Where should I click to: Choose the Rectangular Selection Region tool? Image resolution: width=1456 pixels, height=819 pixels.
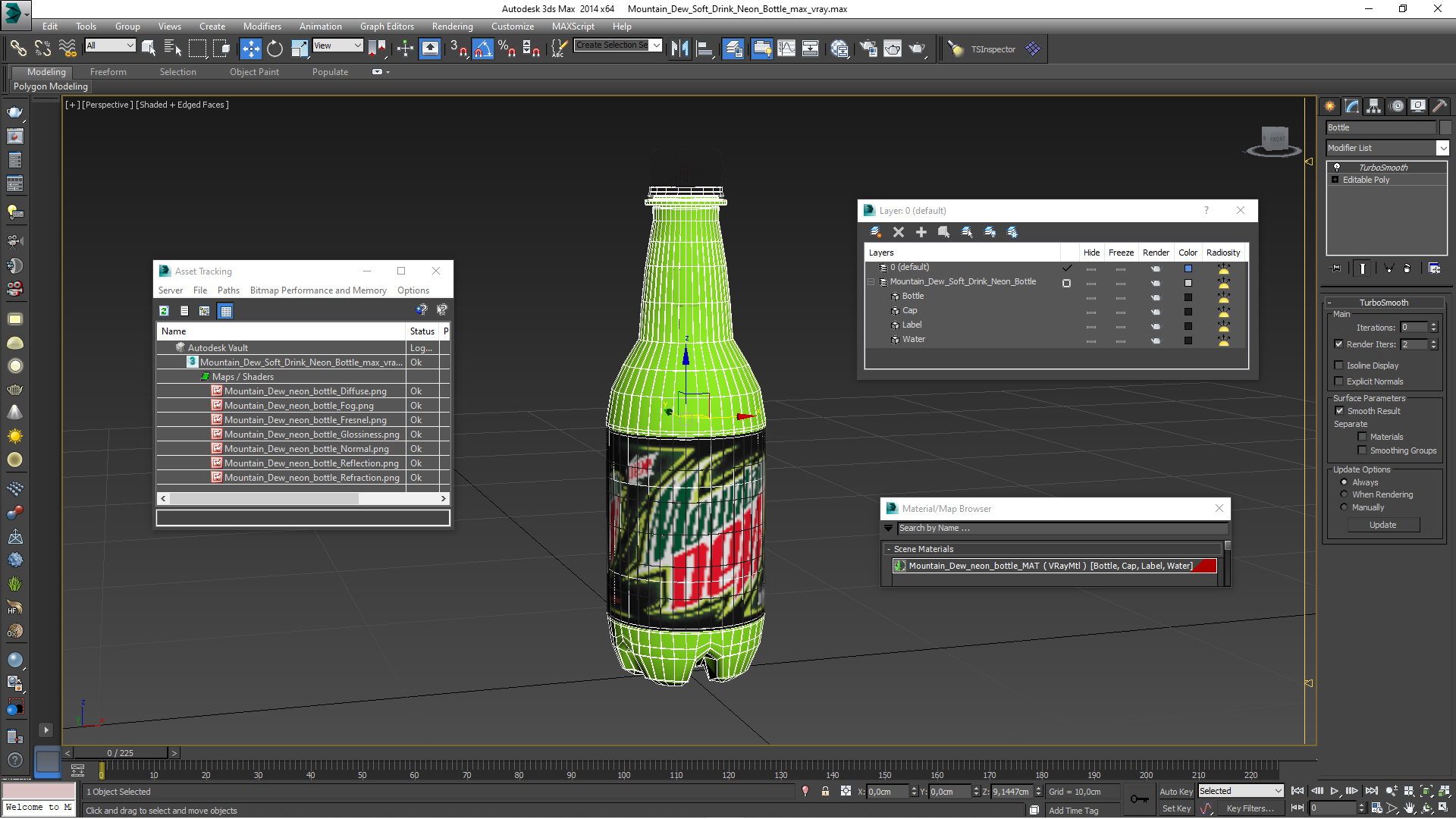pyautogui.click(x=197, y=49)
